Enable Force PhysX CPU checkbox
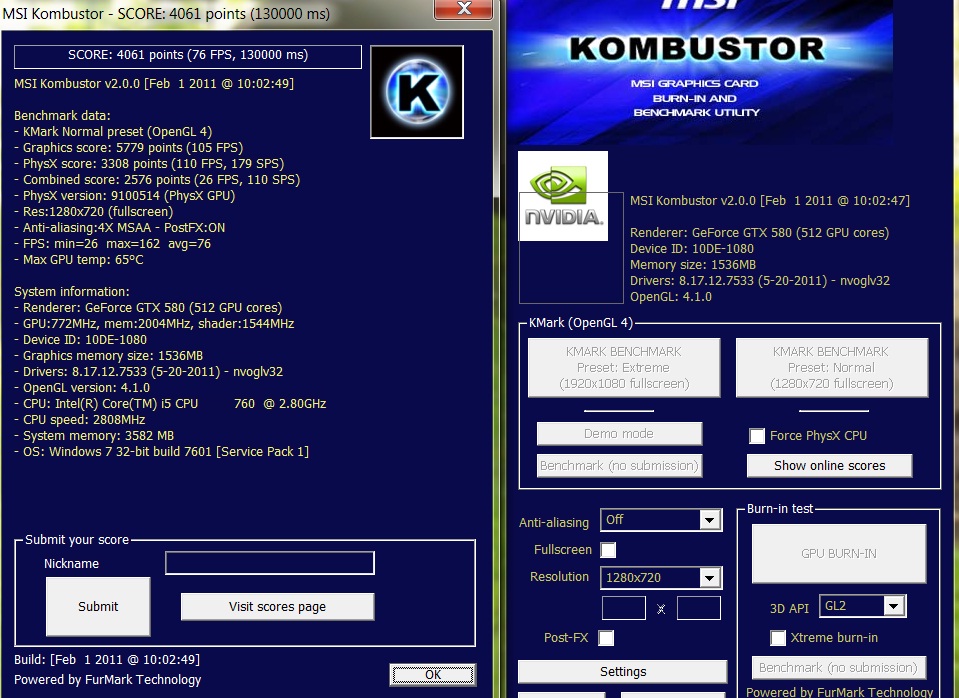The image size is (959, 698). [757, 436]
